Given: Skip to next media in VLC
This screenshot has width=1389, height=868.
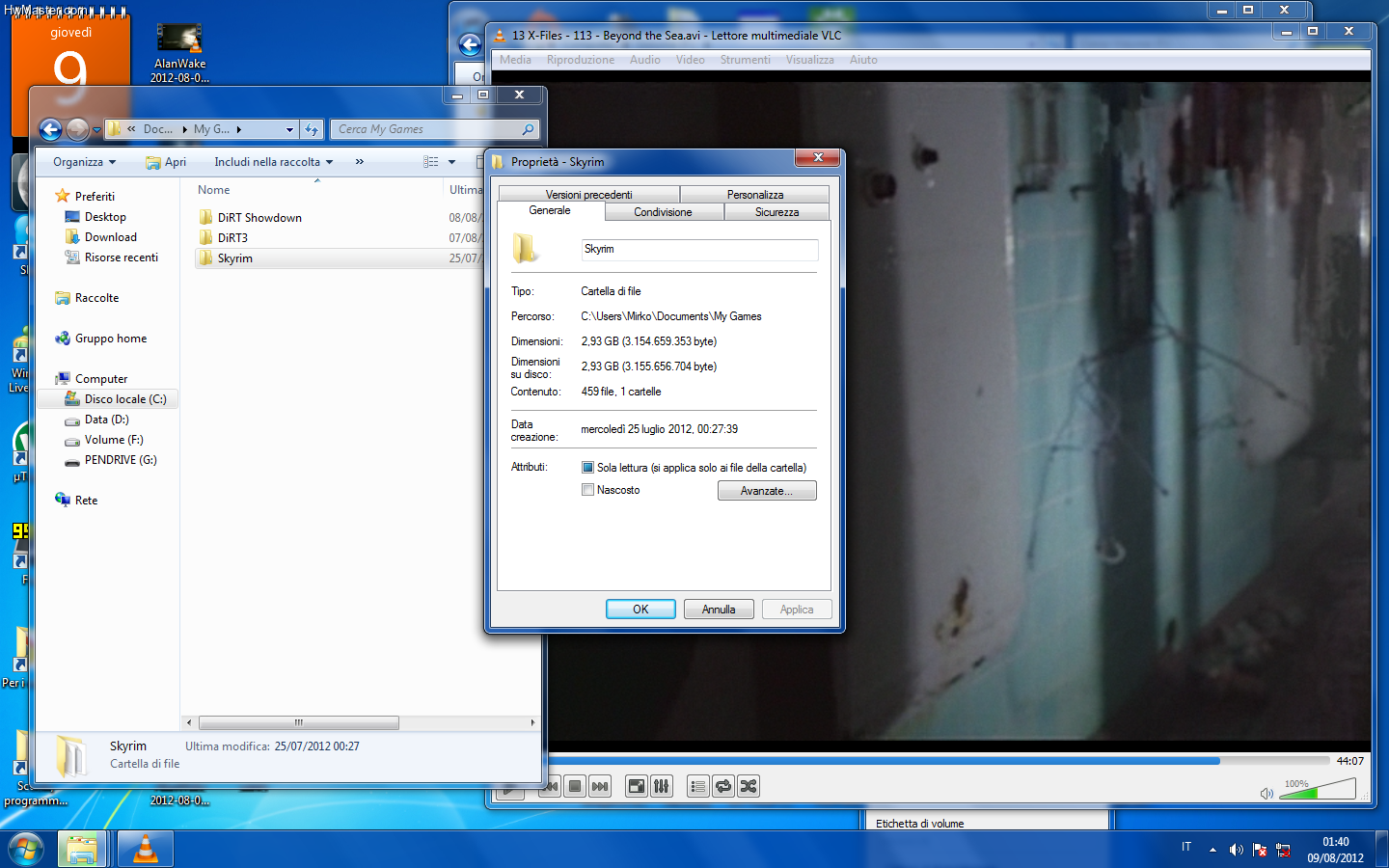Looking at the screenshot, I should tap(600, 786).
